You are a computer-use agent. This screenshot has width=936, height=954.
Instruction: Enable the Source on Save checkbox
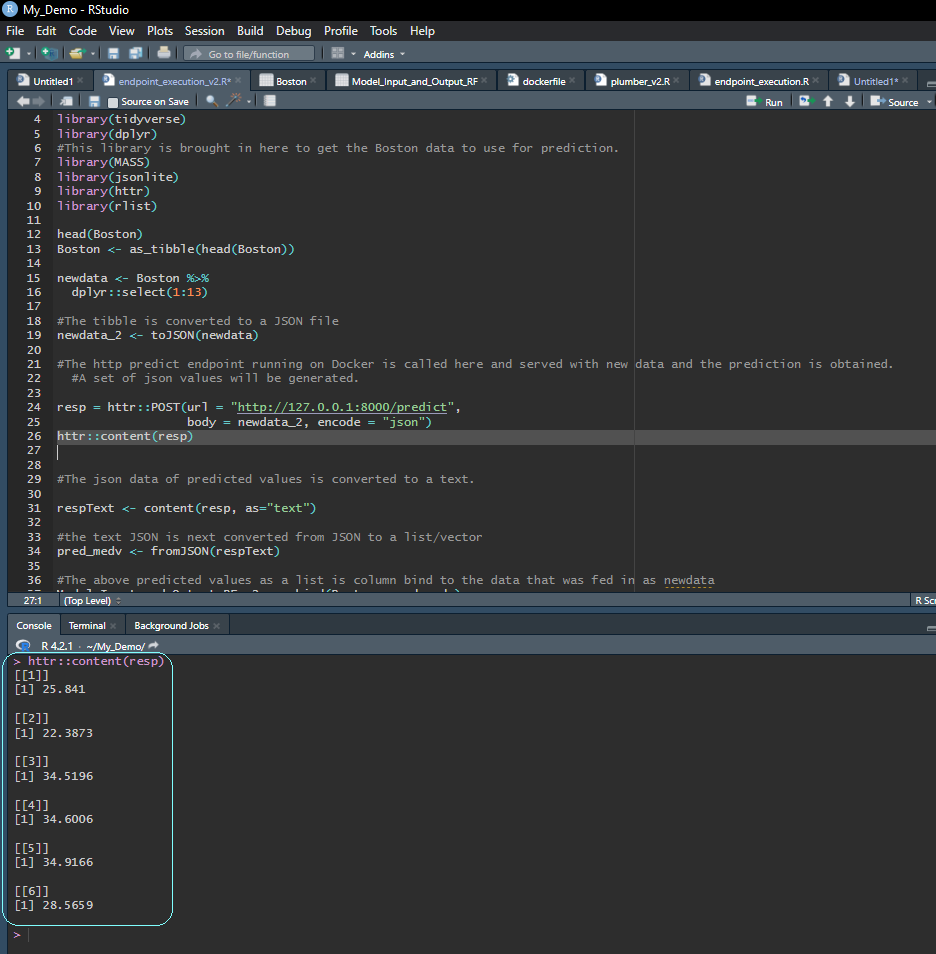113,102
